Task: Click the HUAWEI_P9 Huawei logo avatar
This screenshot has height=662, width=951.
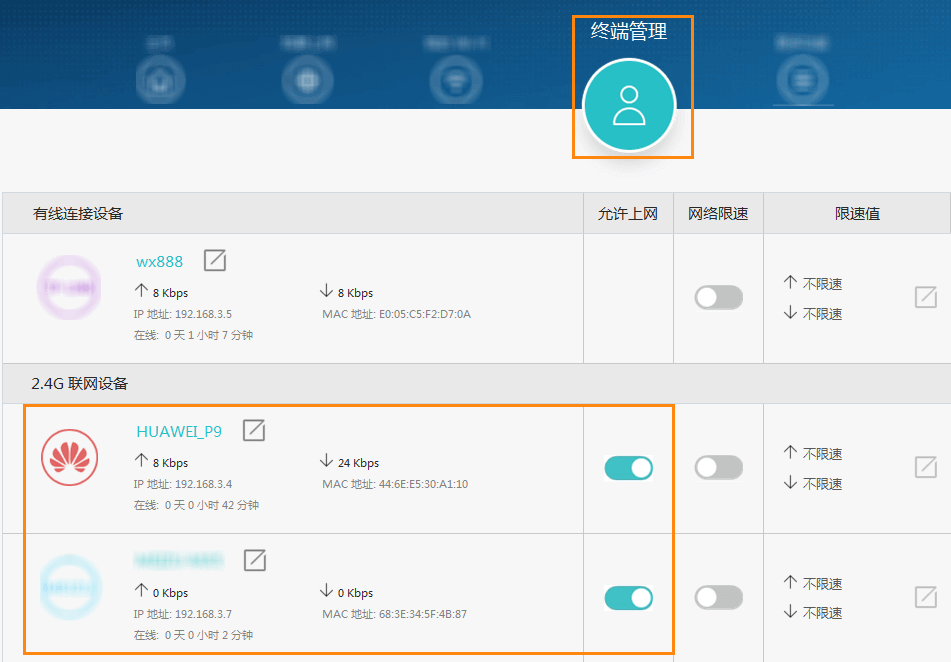Action: [x=69, y=458]
